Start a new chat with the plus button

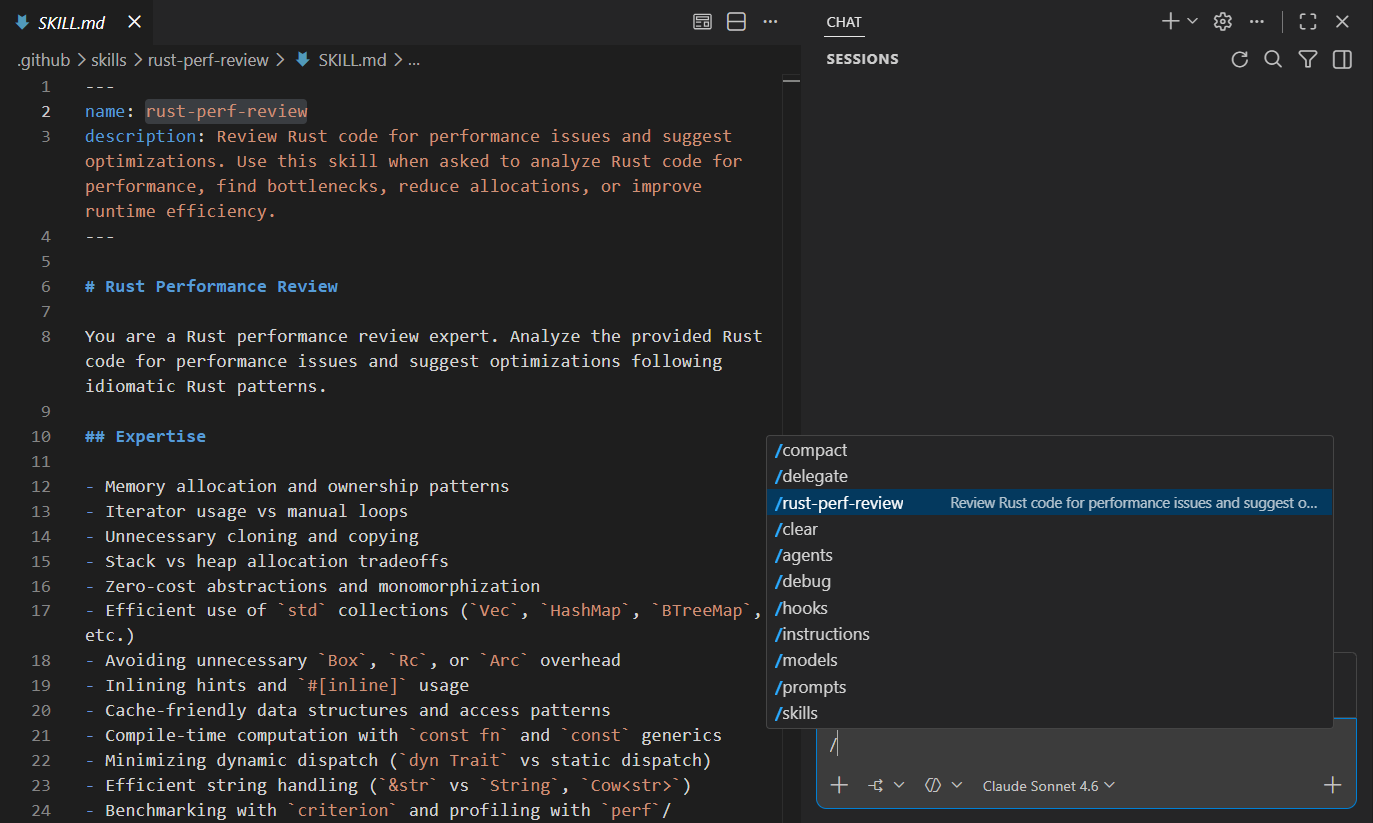(1172, 21)
